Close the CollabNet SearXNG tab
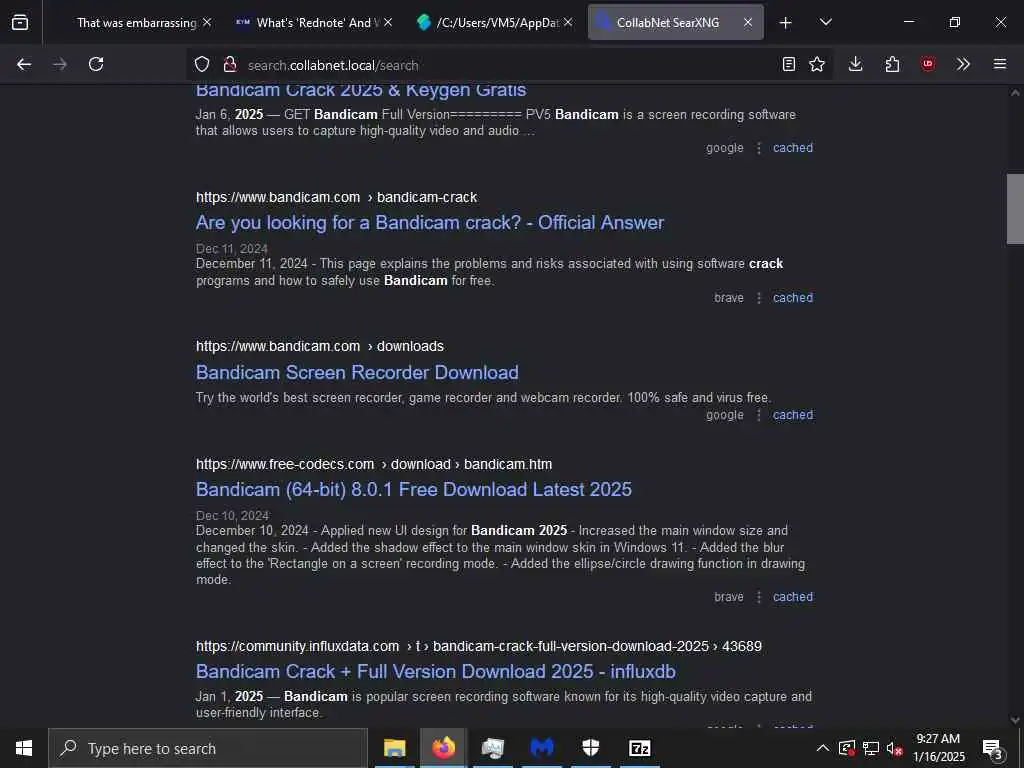The width and height of the screenshot is (1024, 768). pos(748,22)
